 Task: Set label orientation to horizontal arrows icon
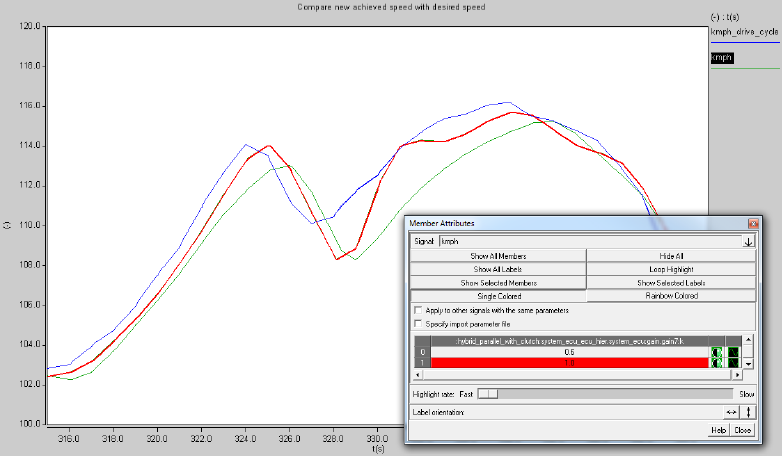[731, 412]
